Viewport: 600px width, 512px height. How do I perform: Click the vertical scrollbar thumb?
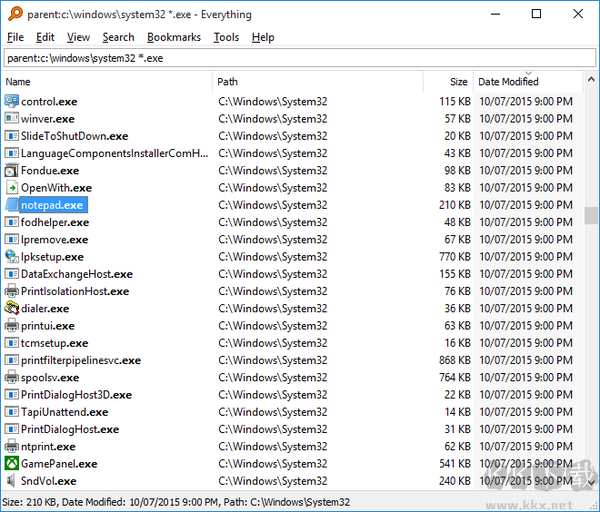[x=591, y=215]
